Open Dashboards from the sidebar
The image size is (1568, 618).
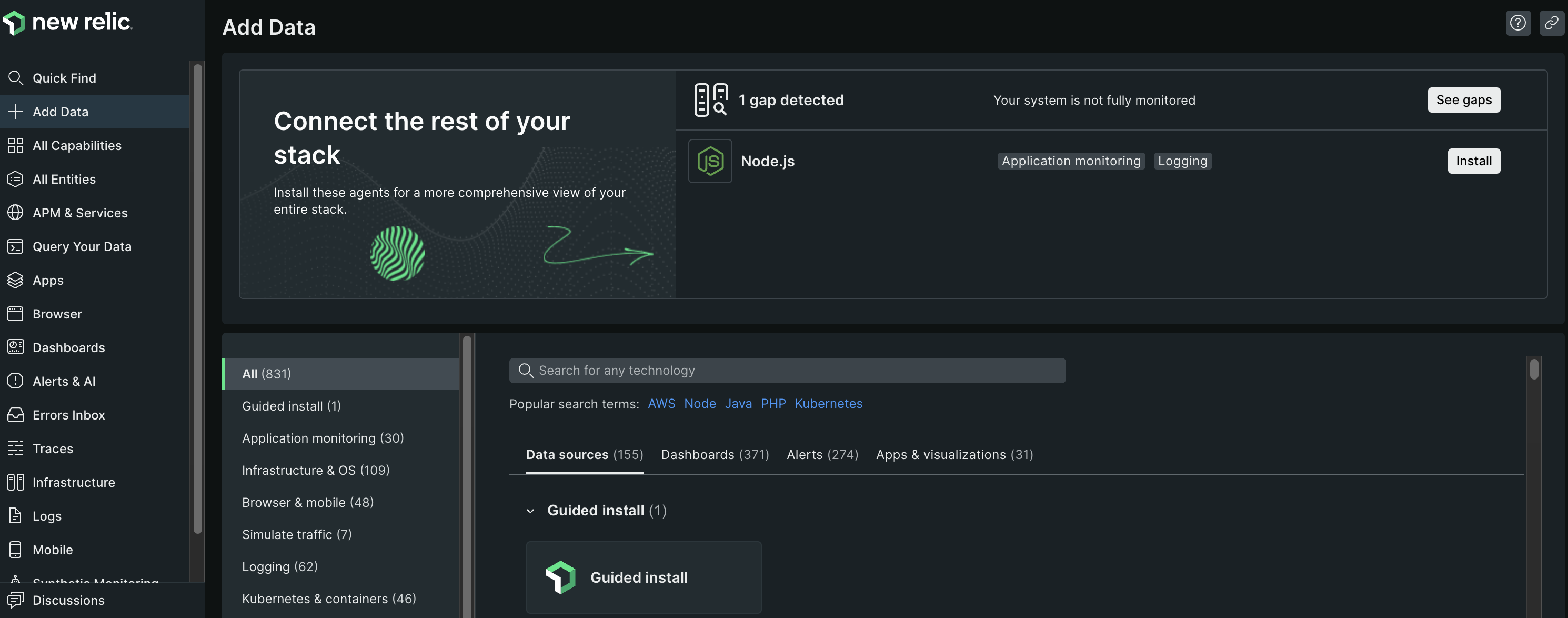point(68,347)
